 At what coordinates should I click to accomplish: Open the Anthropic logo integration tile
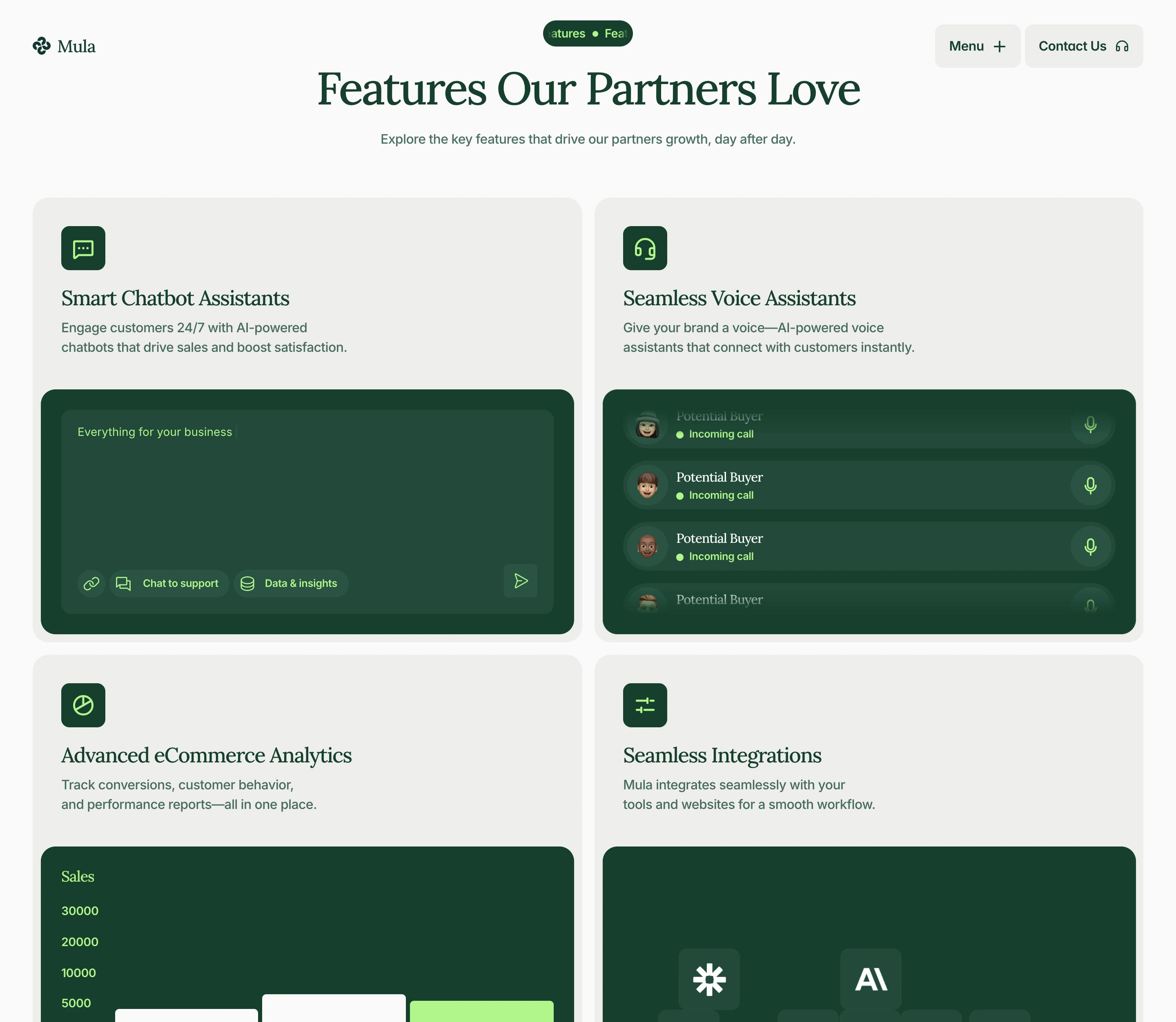pyautogui.click(x=871, y=979)
